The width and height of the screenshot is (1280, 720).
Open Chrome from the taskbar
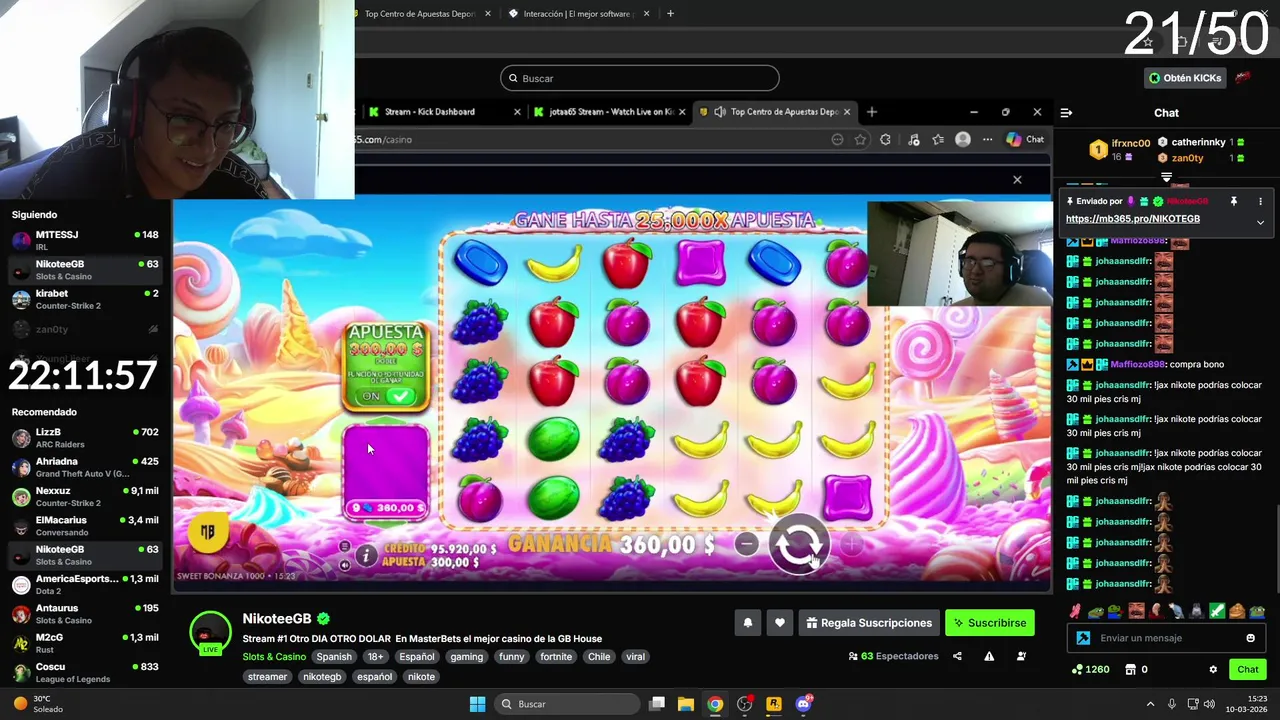click(715, 704)
